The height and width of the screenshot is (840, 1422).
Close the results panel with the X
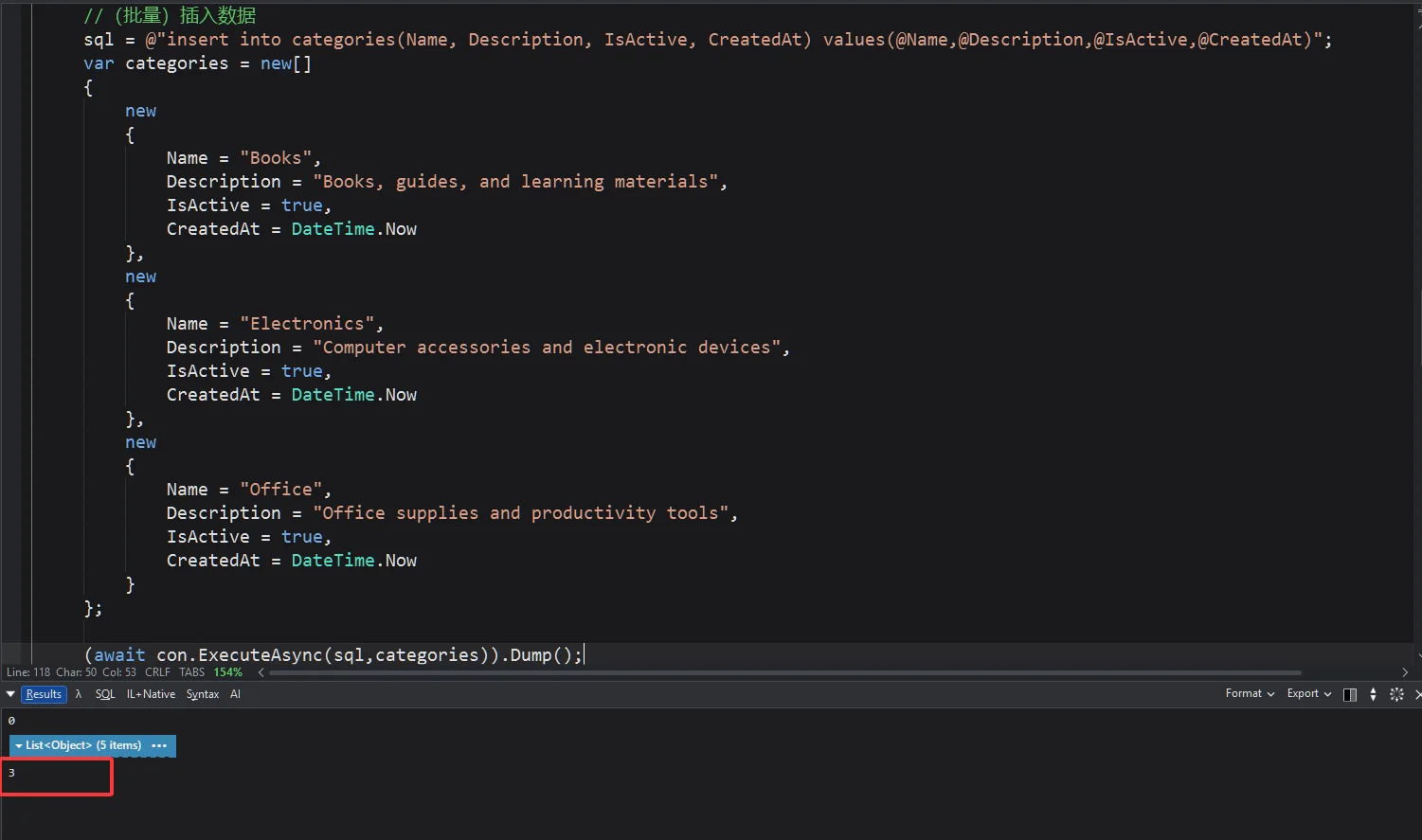(1417, 694)
